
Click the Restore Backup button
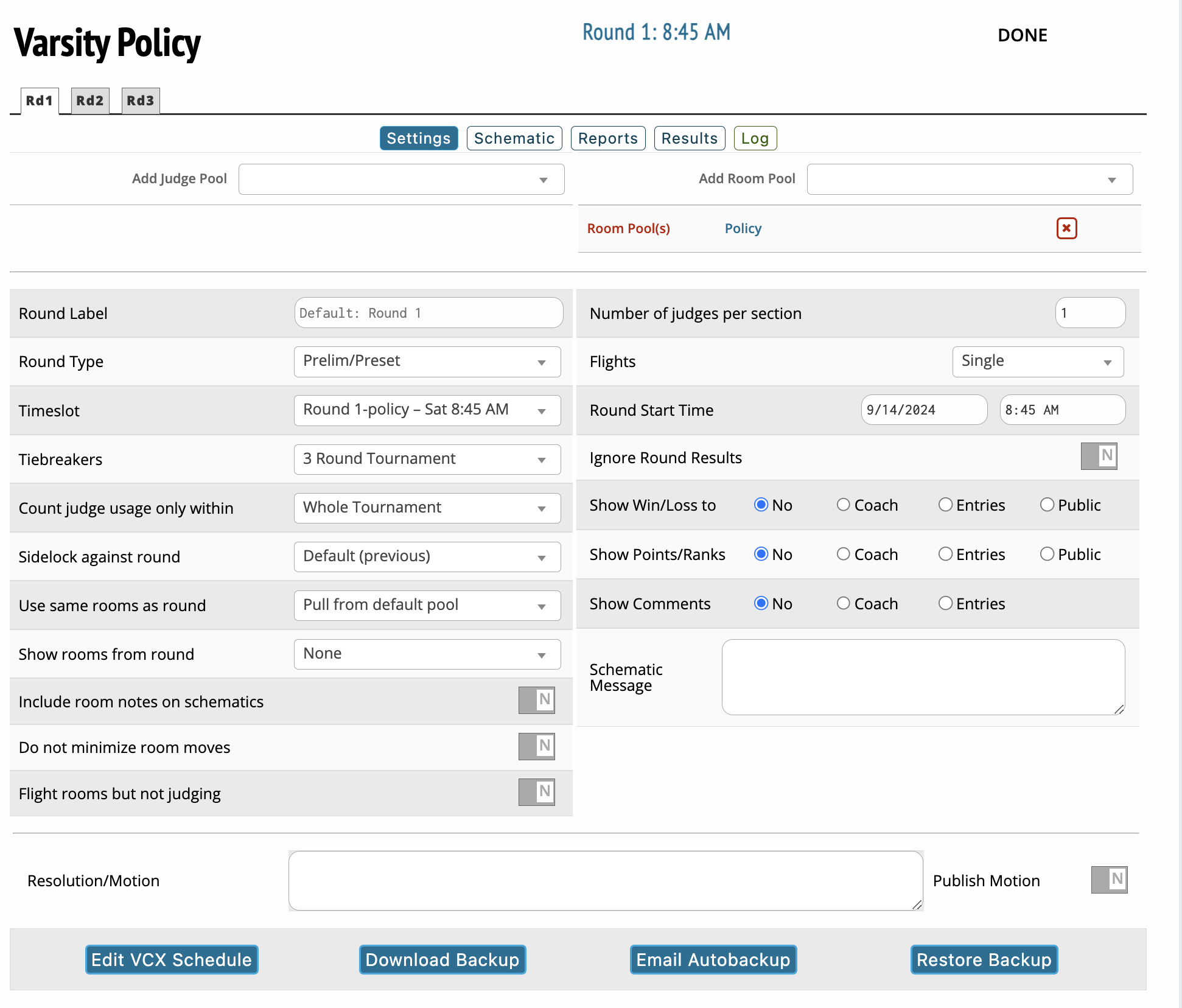coord(984,959)
